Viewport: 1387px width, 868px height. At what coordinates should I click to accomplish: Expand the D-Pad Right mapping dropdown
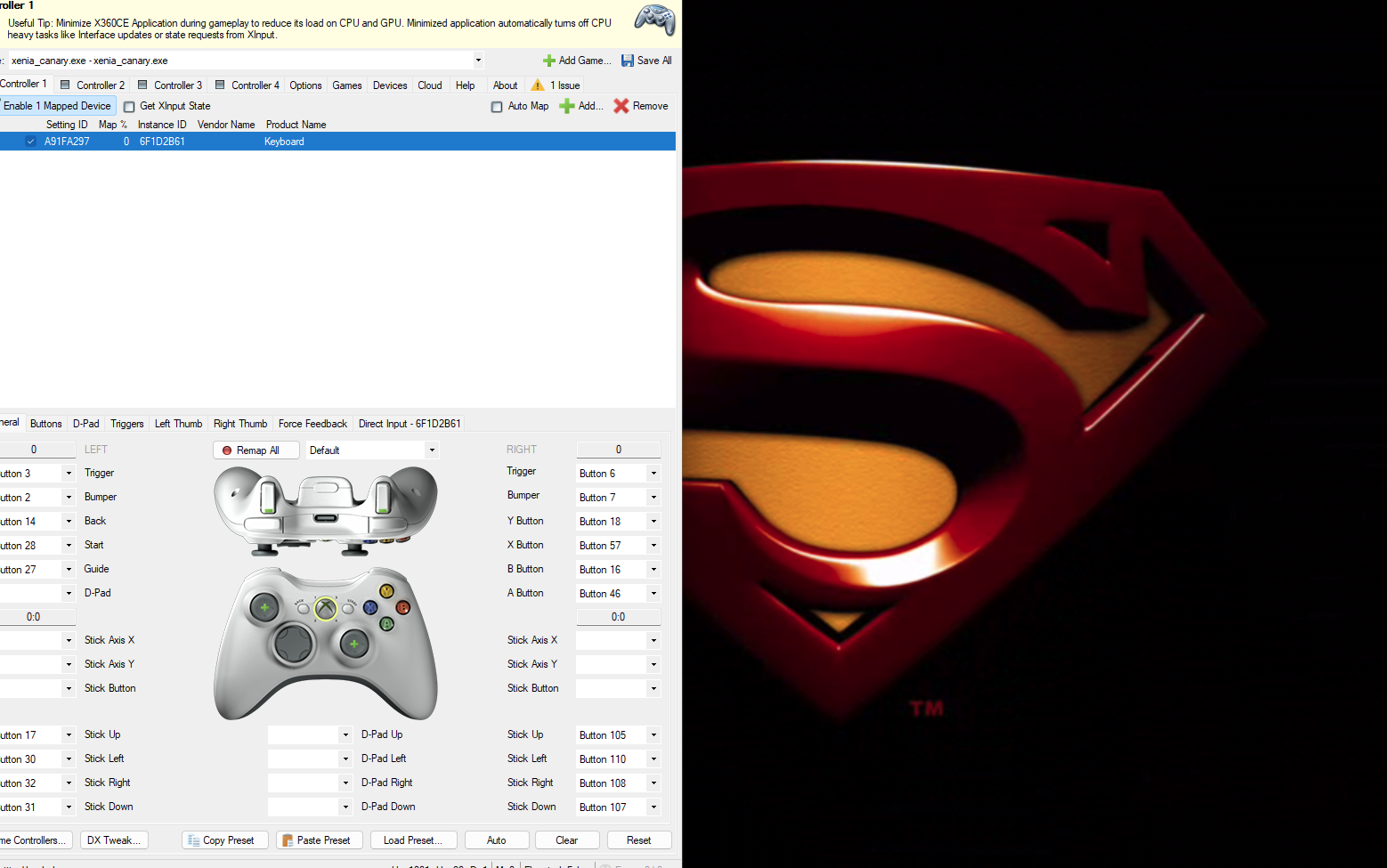(x=345, y=783)
